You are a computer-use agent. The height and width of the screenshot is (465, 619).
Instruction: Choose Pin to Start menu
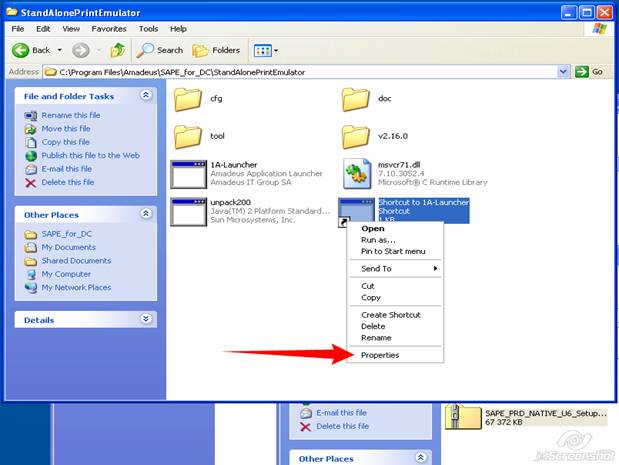point(395,251)
